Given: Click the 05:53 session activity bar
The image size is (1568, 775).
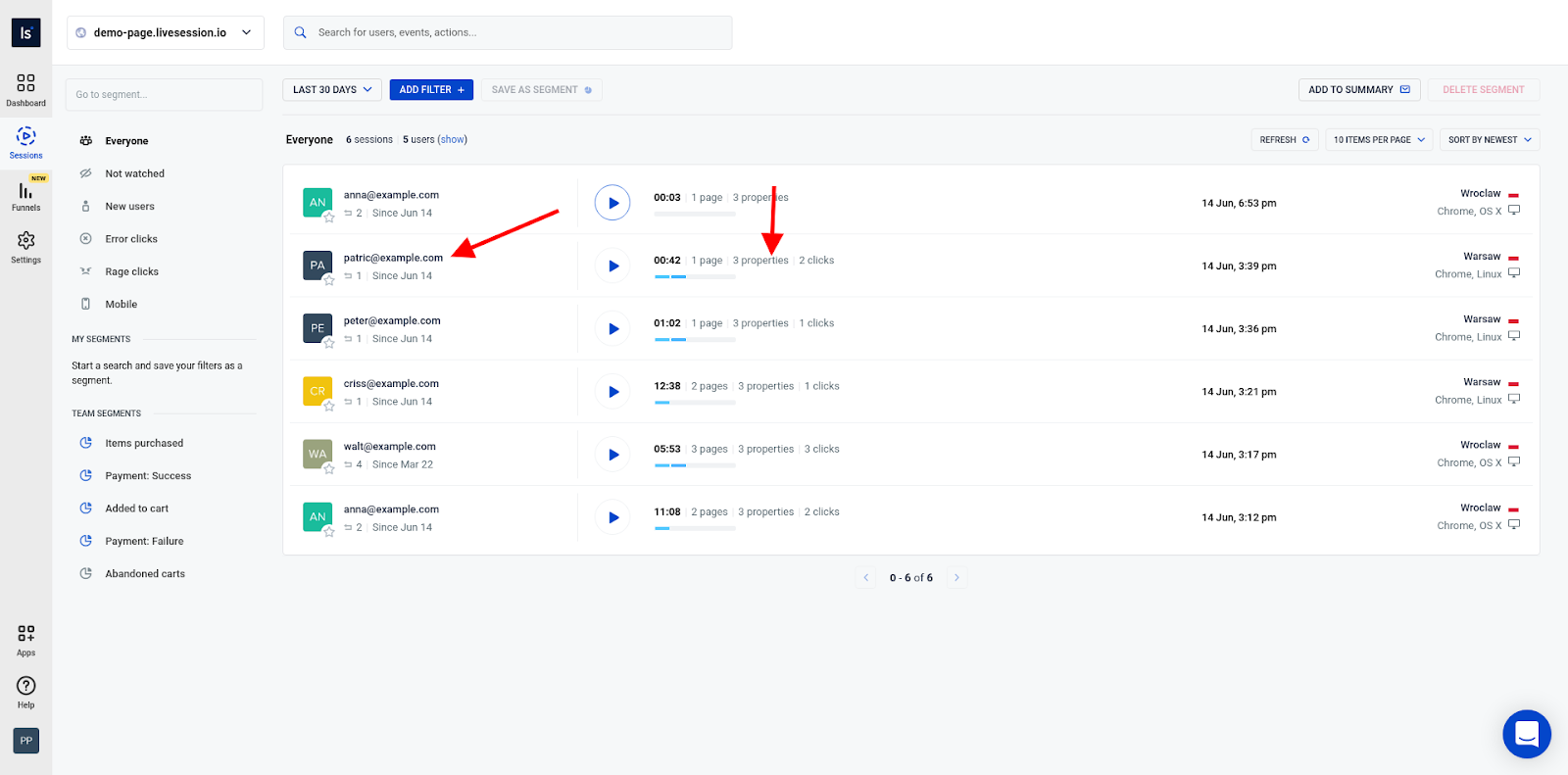Looking at the screenshot, I should click(x=695, y=465).
